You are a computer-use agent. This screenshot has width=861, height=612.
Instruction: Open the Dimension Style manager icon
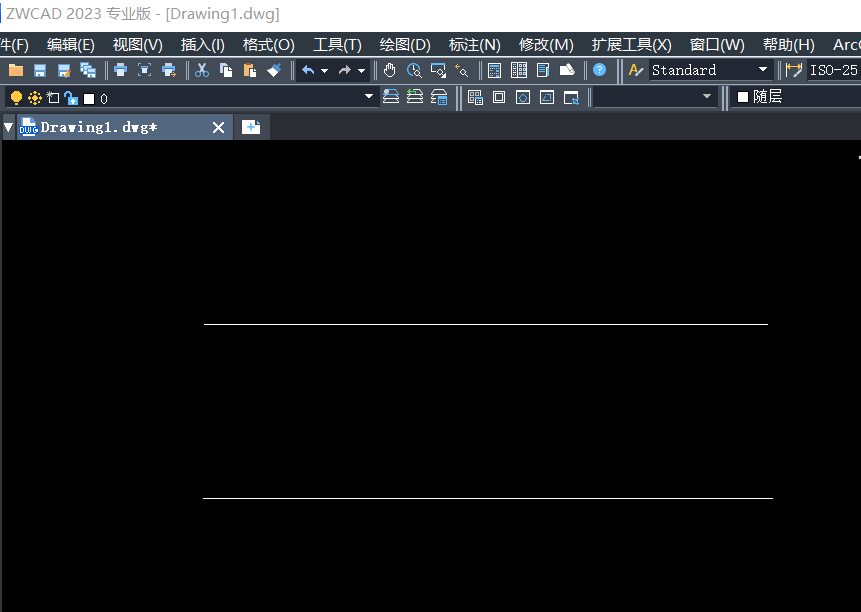[793, 70]
